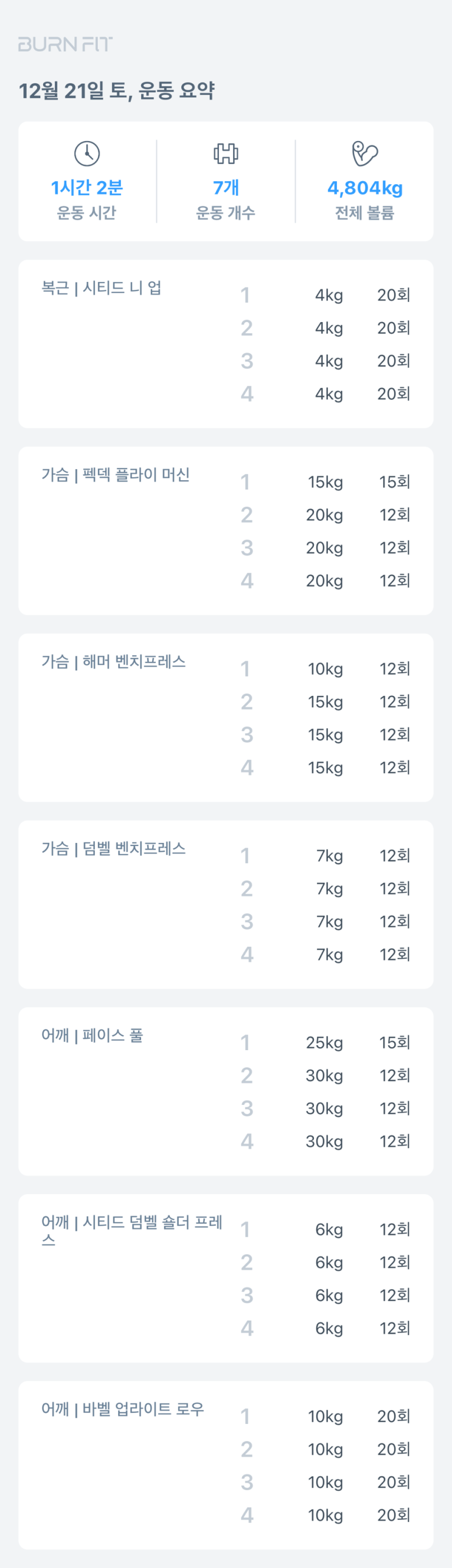This screenshot has height=1568, width=452.
Task: Click the 10kg weight in 해머 벤치프레스
Action: tap(325, 669)
